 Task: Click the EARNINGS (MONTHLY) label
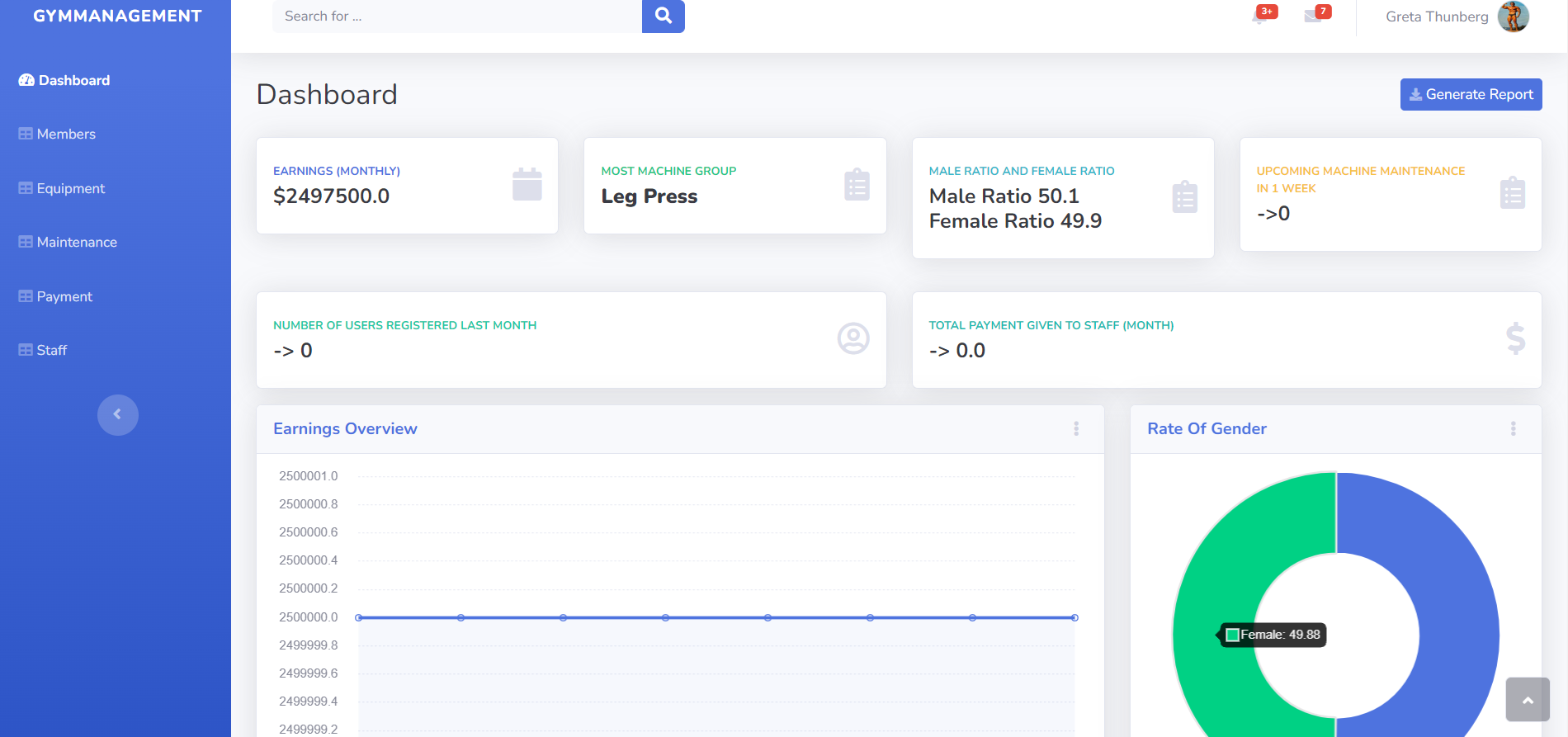337,171
